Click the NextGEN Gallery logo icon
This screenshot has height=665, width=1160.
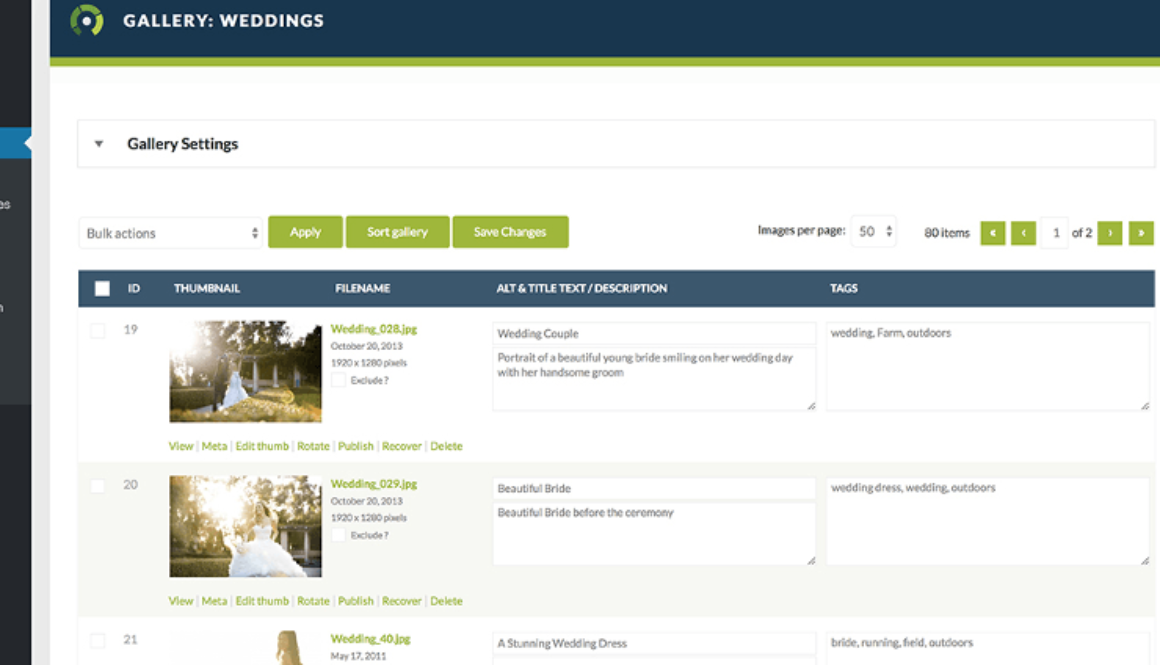point(87,20)
